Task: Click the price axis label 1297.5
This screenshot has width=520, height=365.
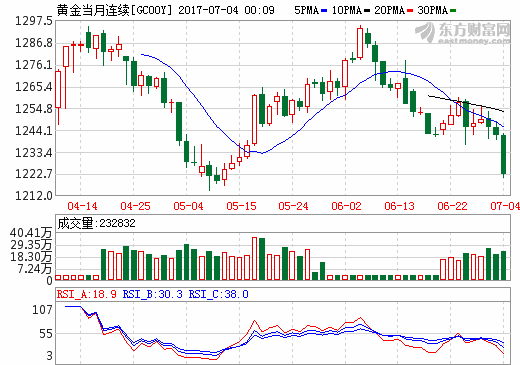Action: pos(34,21)
